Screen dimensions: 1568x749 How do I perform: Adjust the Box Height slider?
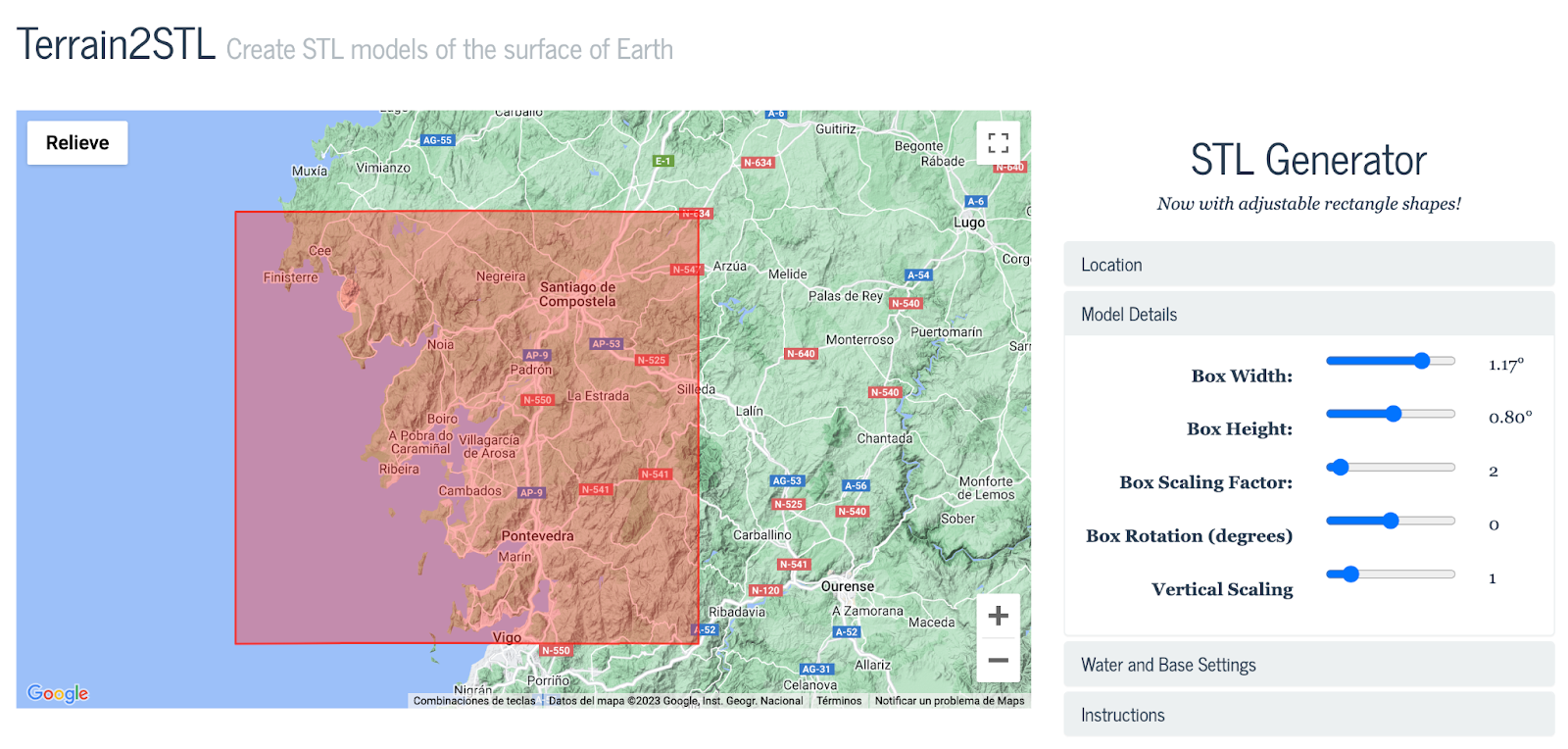click(x=1390, y=414)
